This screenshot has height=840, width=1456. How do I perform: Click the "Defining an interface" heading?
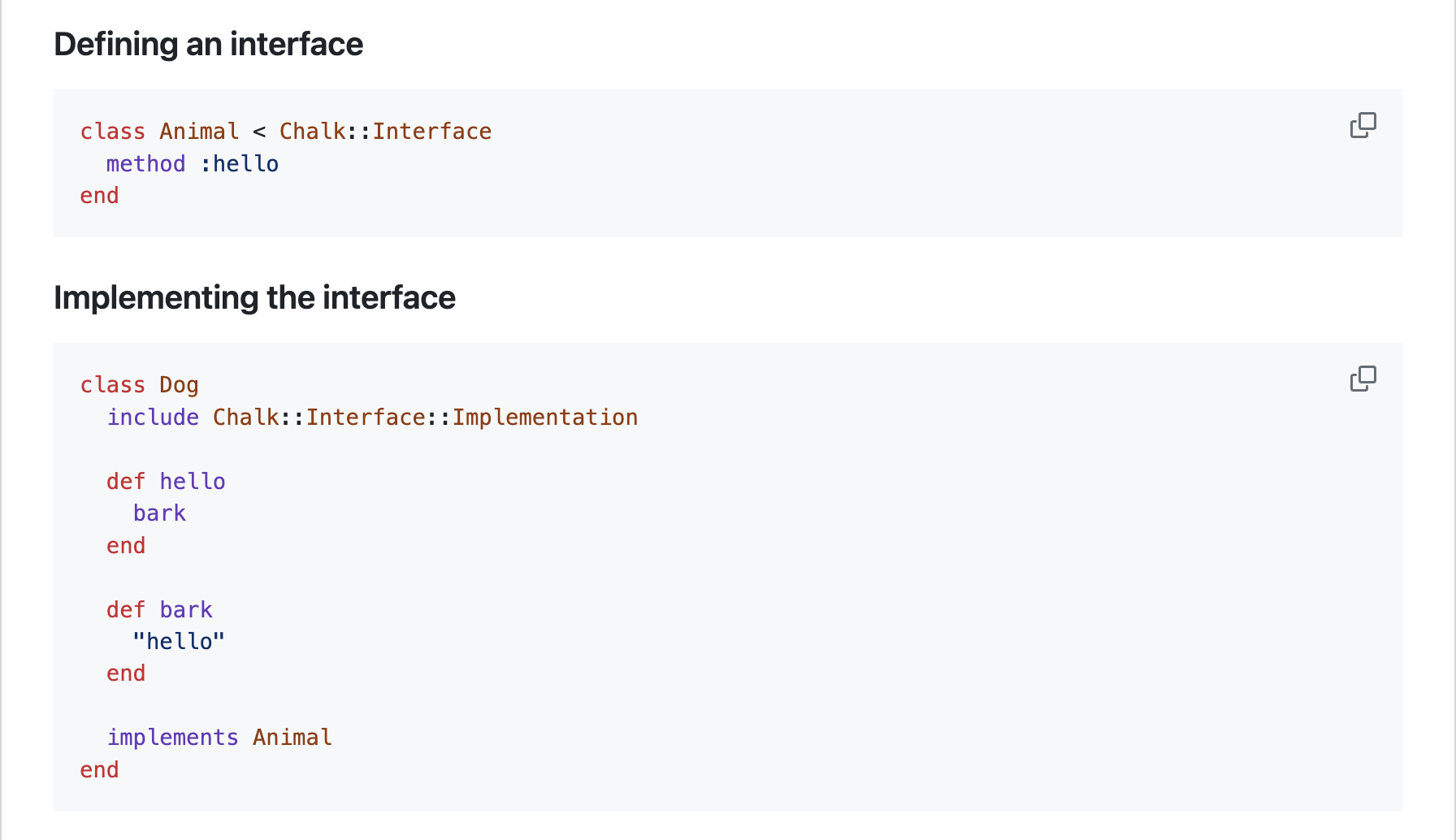(208, 45)
